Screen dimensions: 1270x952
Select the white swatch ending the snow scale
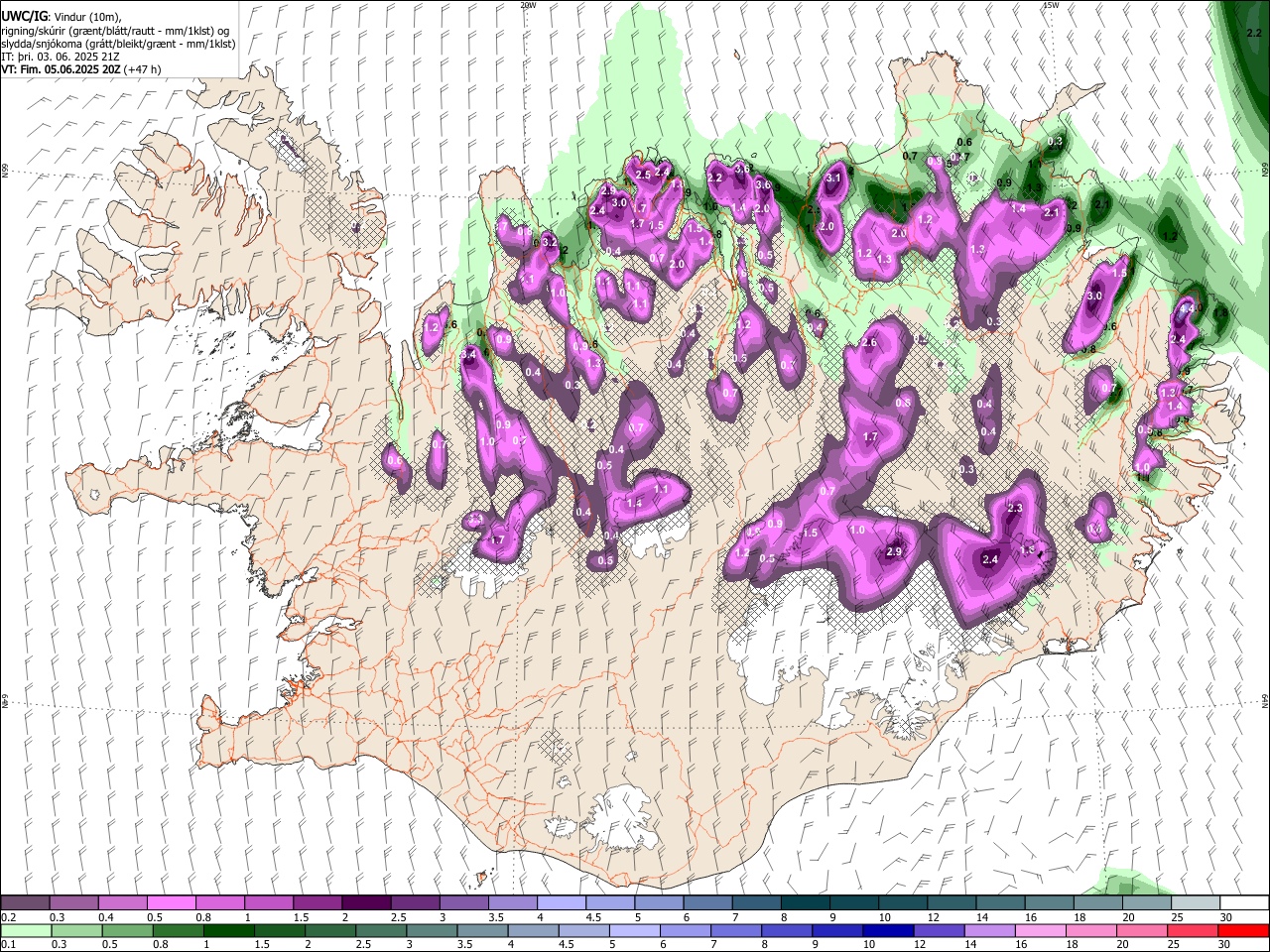tap(1245, 903)
